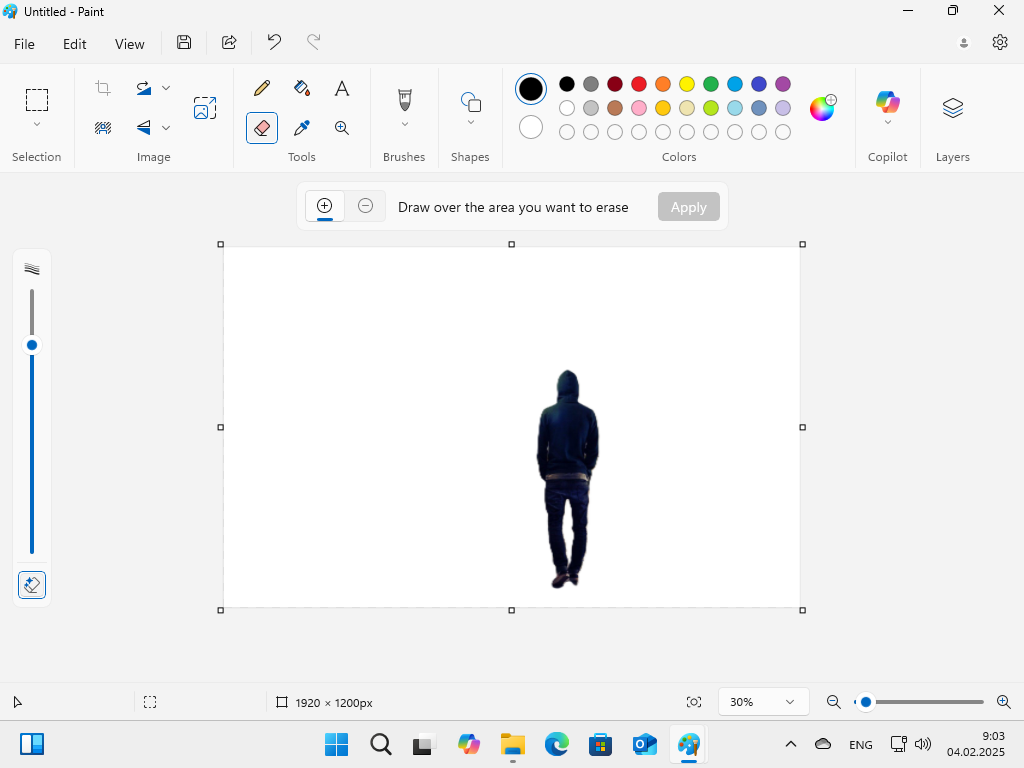Pick the red color swatch
The width and height of the screenshot is (1024, 768).
(639, 84)
